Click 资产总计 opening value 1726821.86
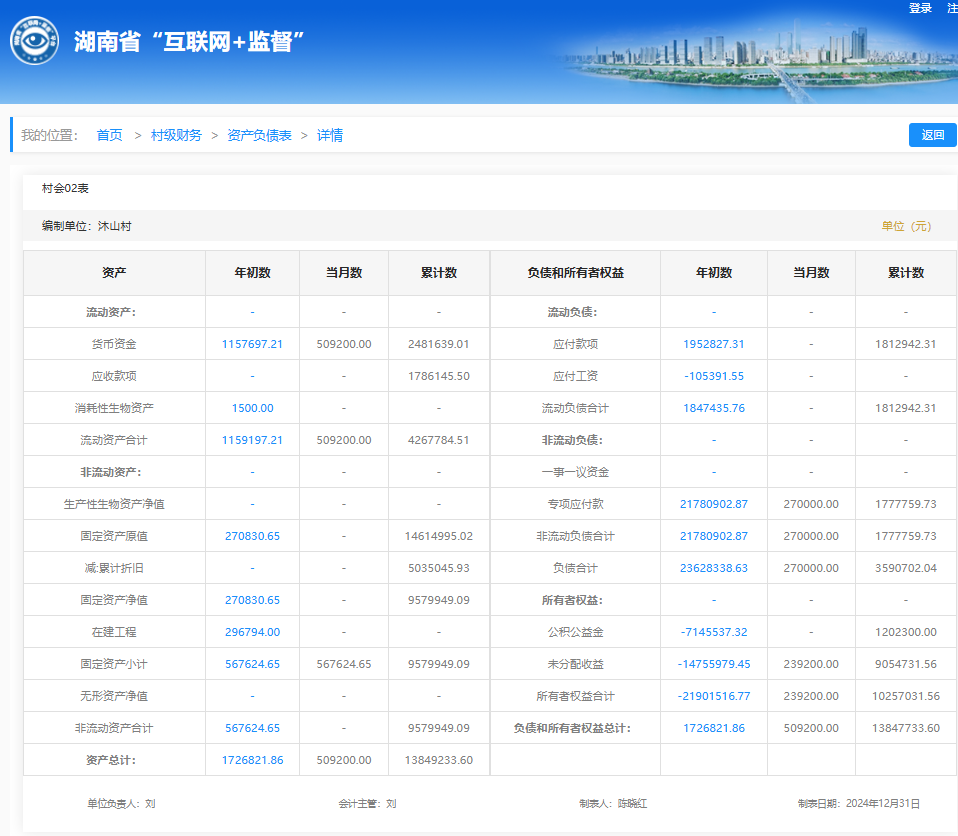Screen dimensions: 958x836 tap(252, 760)
